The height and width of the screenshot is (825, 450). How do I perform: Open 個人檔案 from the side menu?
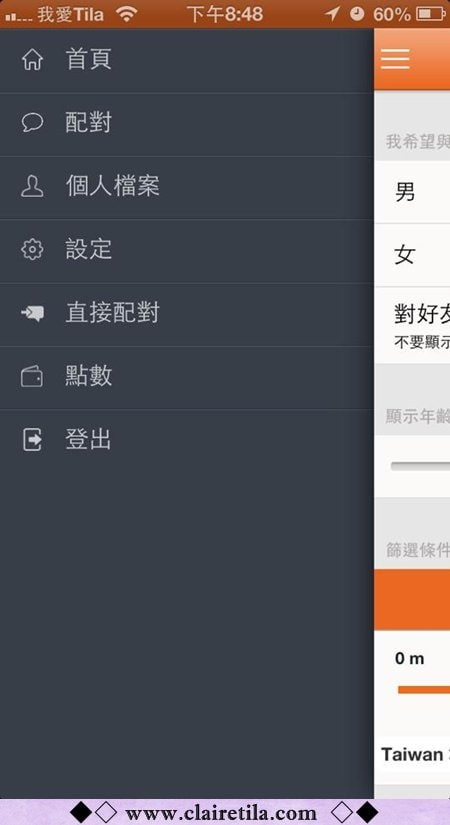[113, 186]
